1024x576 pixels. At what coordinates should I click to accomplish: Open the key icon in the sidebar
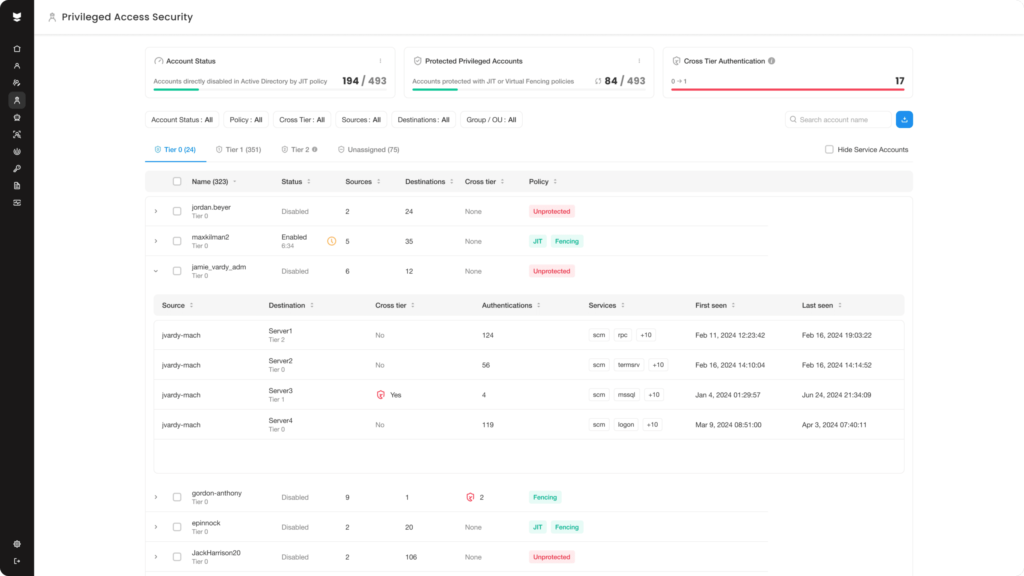click(x=17, y=168)
